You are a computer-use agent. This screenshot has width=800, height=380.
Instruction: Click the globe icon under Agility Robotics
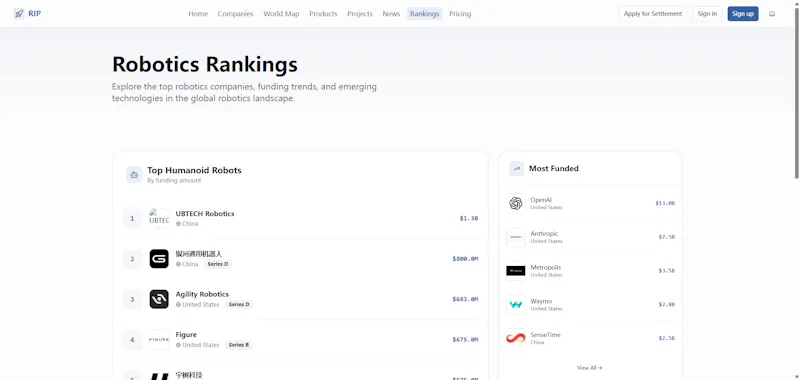point(179,305)
